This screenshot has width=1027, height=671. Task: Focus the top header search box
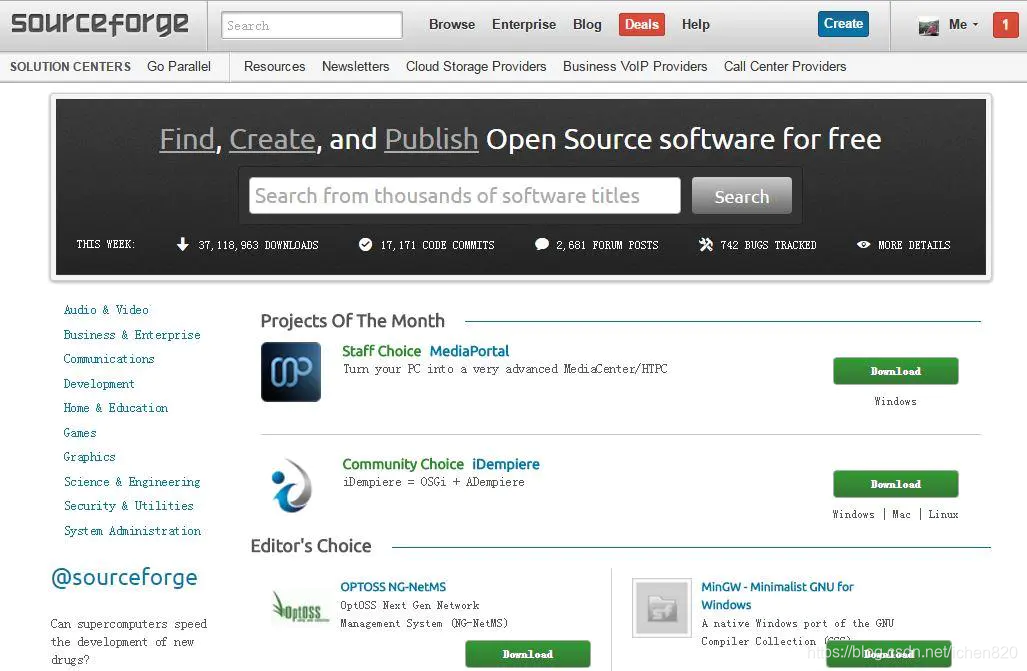[x=312, y=26]
